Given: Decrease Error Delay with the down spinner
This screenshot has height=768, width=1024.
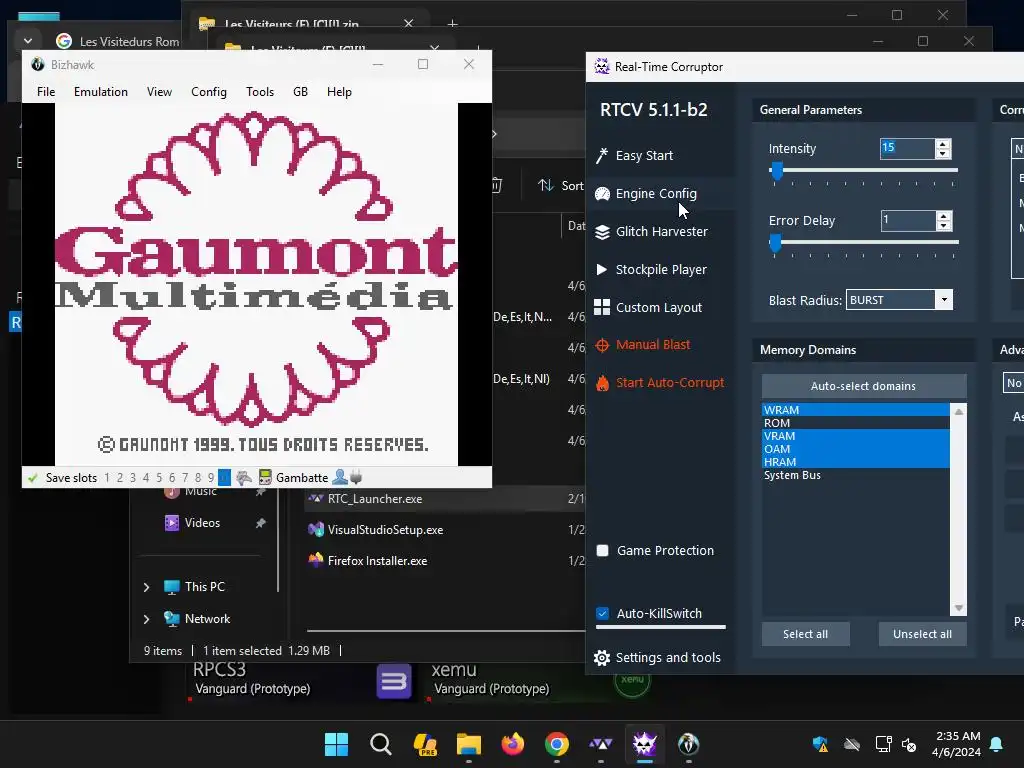Looking at the screenshot, I should 943,225.
